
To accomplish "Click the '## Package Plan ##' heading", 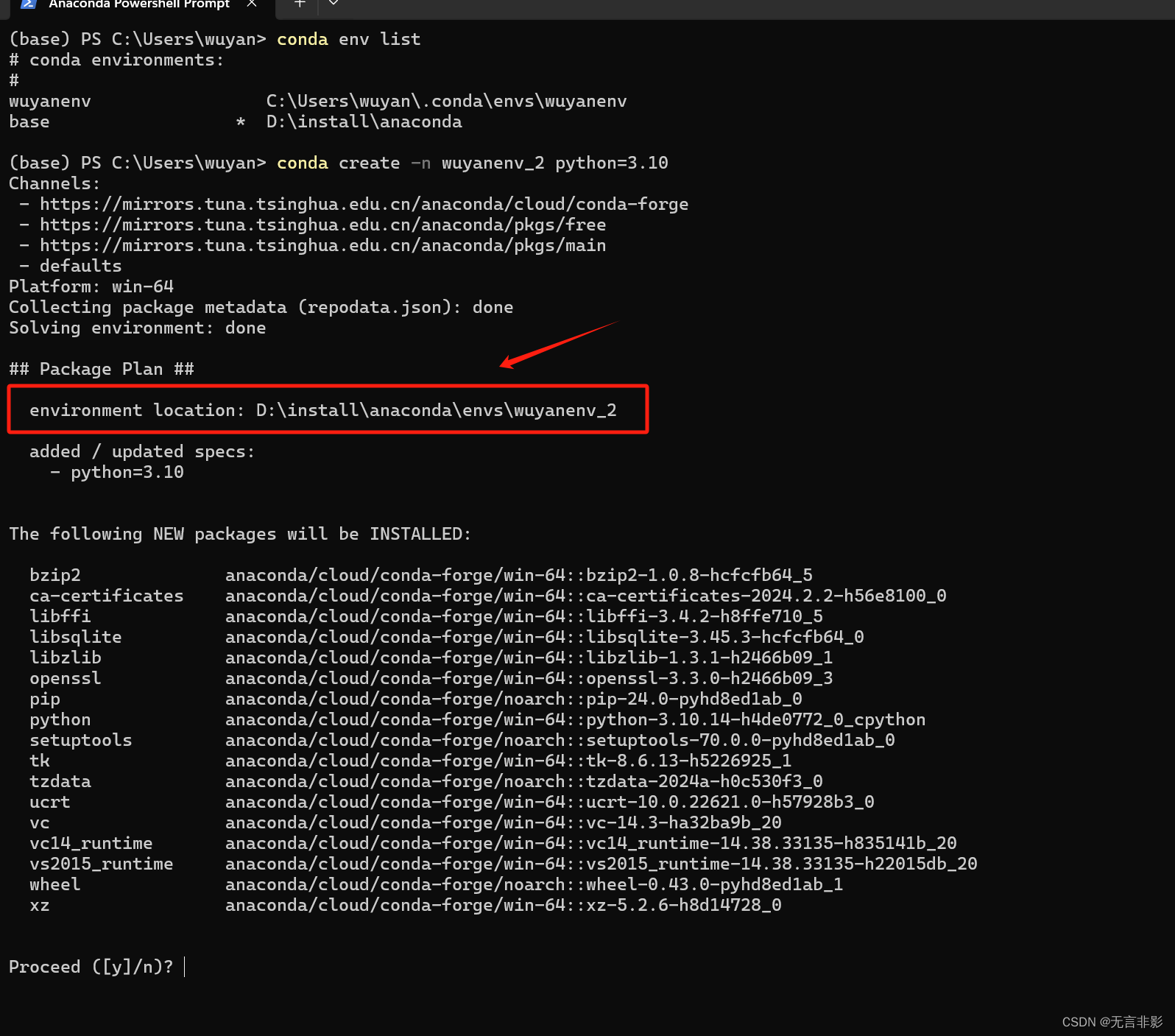I will click(x=102, y=369).
